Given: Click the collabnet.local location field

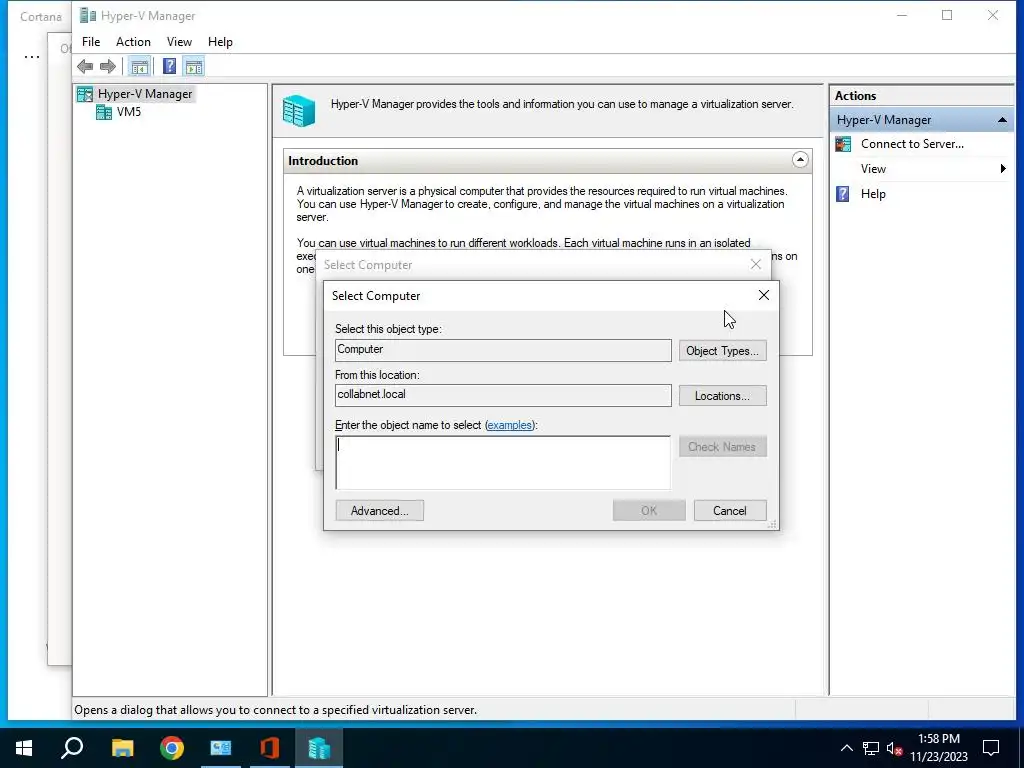Looking at the screenshot, I should pos(503,395).
